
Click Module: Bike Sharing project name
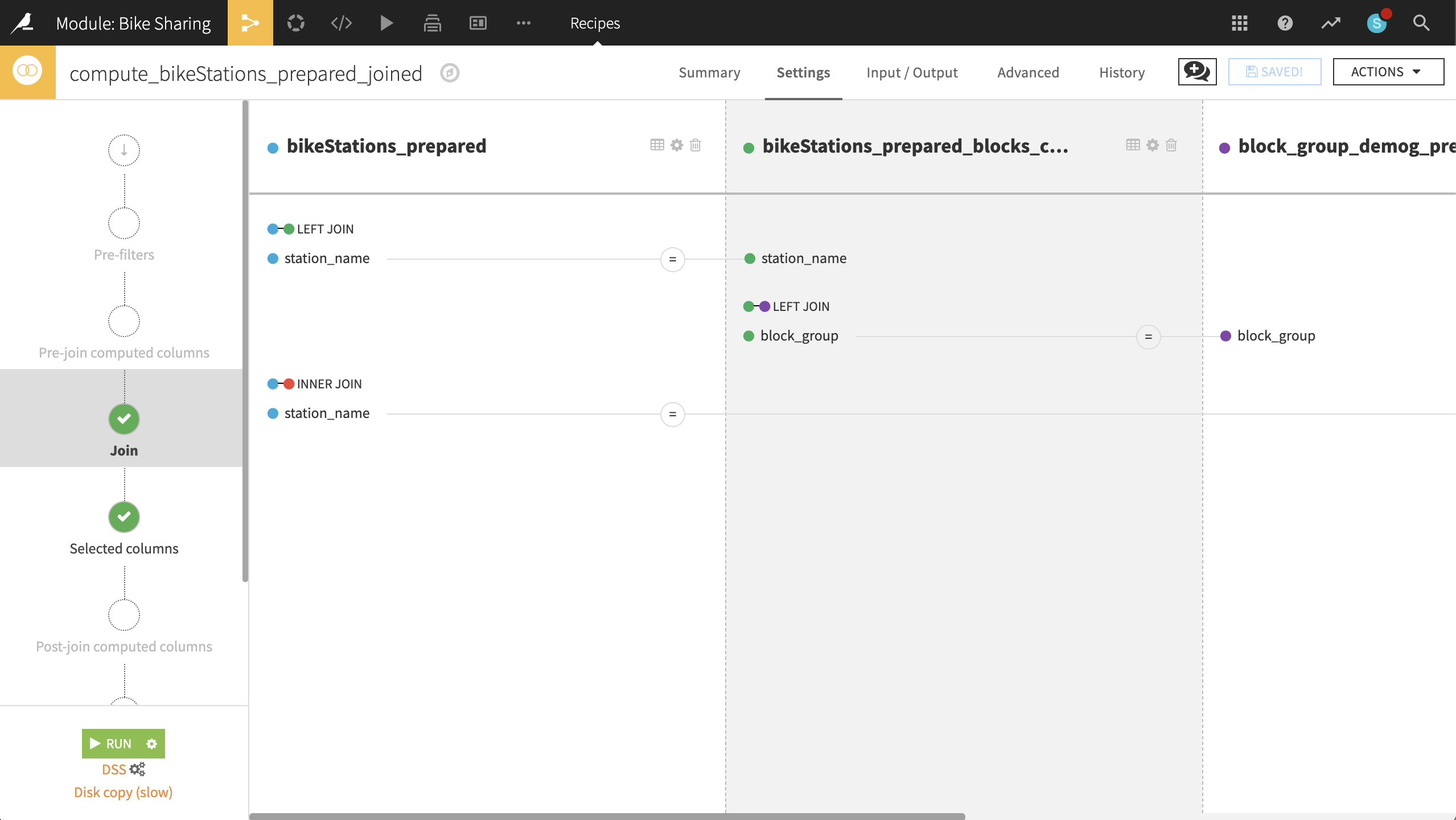click(133, 23)
